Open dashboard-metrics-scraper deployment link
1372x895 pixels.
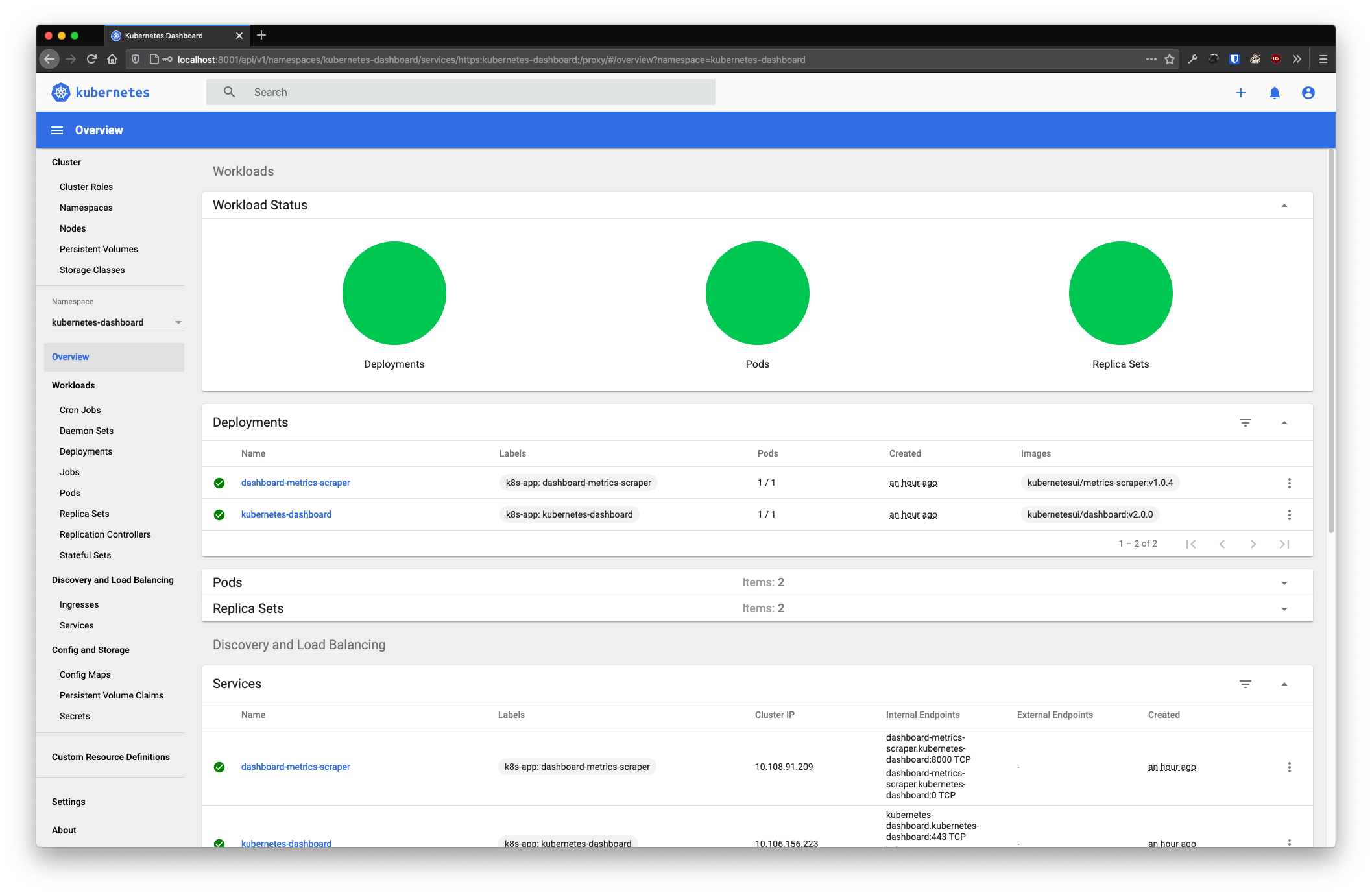pyautogui.click(x=296, y=483)
